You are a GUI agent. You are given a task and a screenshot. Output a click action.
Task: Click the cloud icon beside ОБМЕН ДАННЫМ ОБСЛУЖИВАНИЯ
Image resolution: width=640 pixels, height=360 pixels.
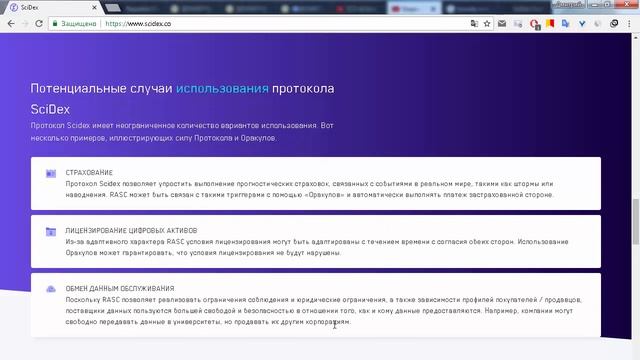pyautogui.click(x=51, y=289)
